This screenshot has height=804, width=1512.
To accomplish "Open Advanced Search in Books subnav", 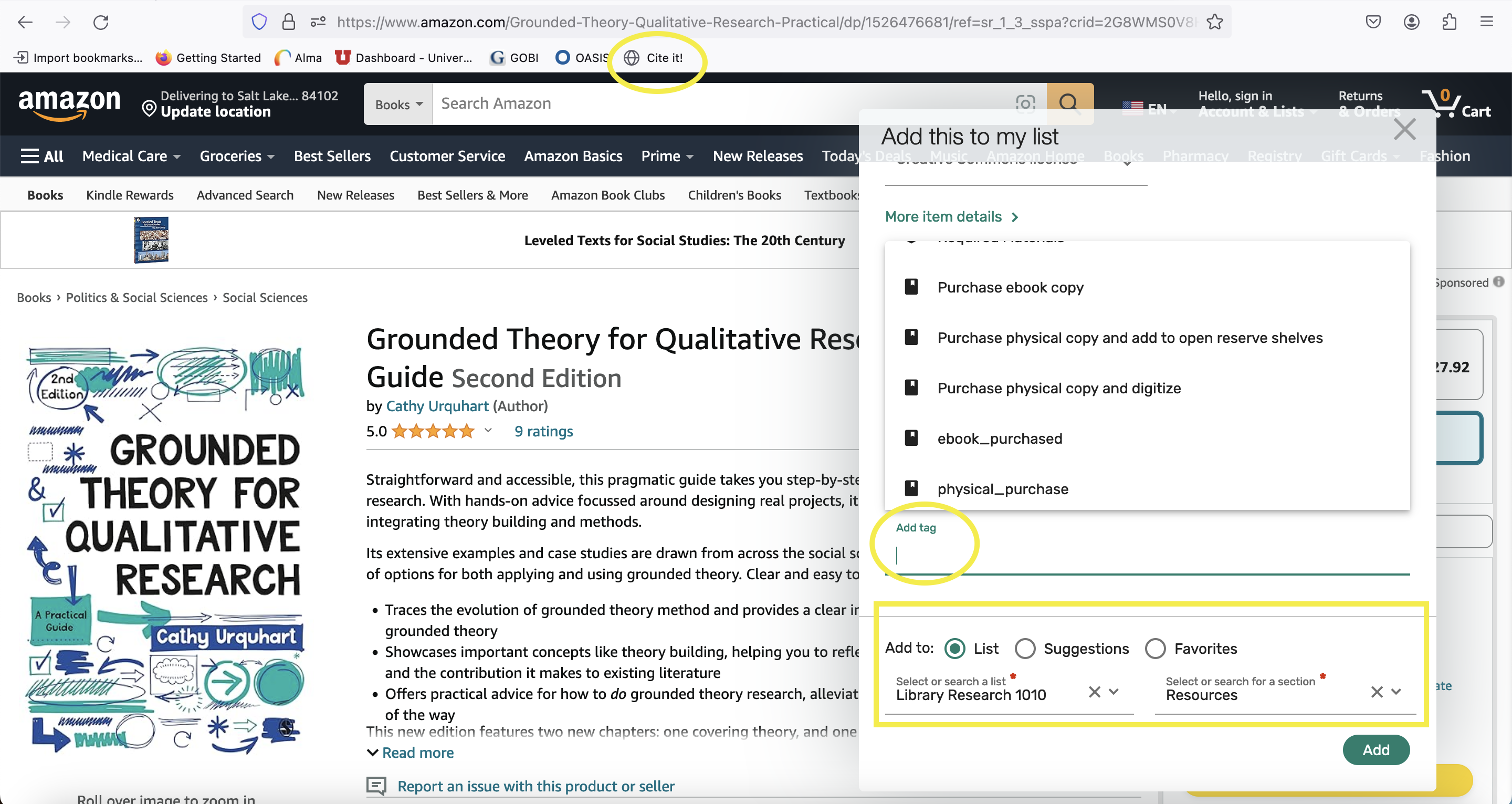I will point(245,195).
